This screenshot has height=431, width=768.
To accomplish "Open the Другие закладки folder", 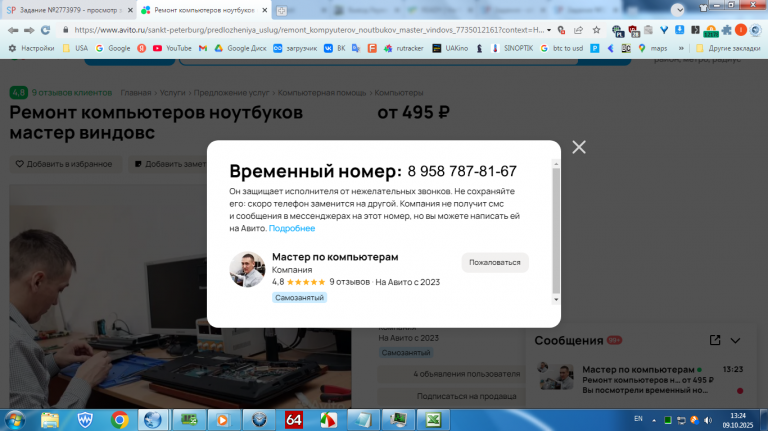I will (x=728, y=48).
